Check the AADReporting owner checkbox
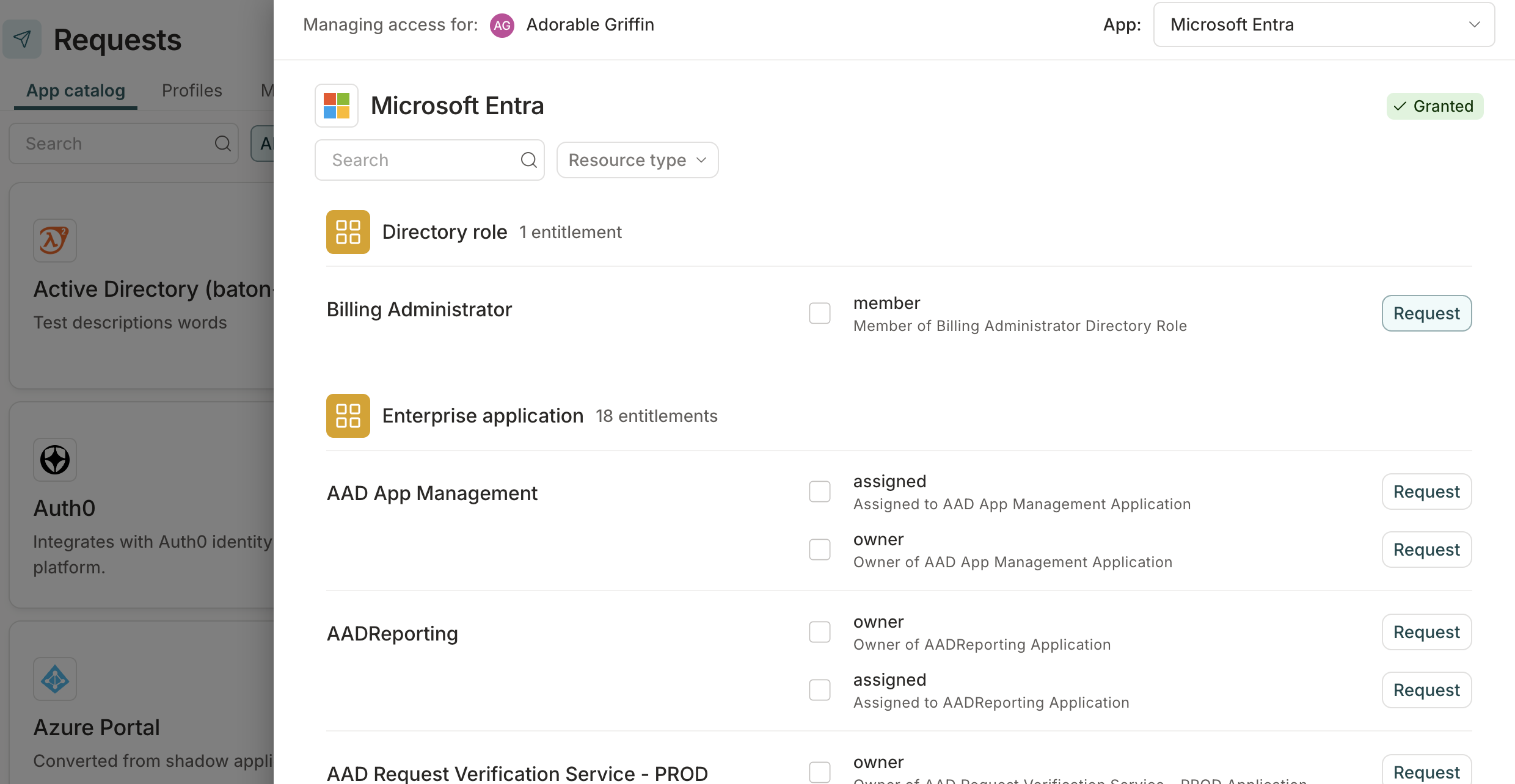Viewport: 1515px width, 784px height. click(820, 632)
